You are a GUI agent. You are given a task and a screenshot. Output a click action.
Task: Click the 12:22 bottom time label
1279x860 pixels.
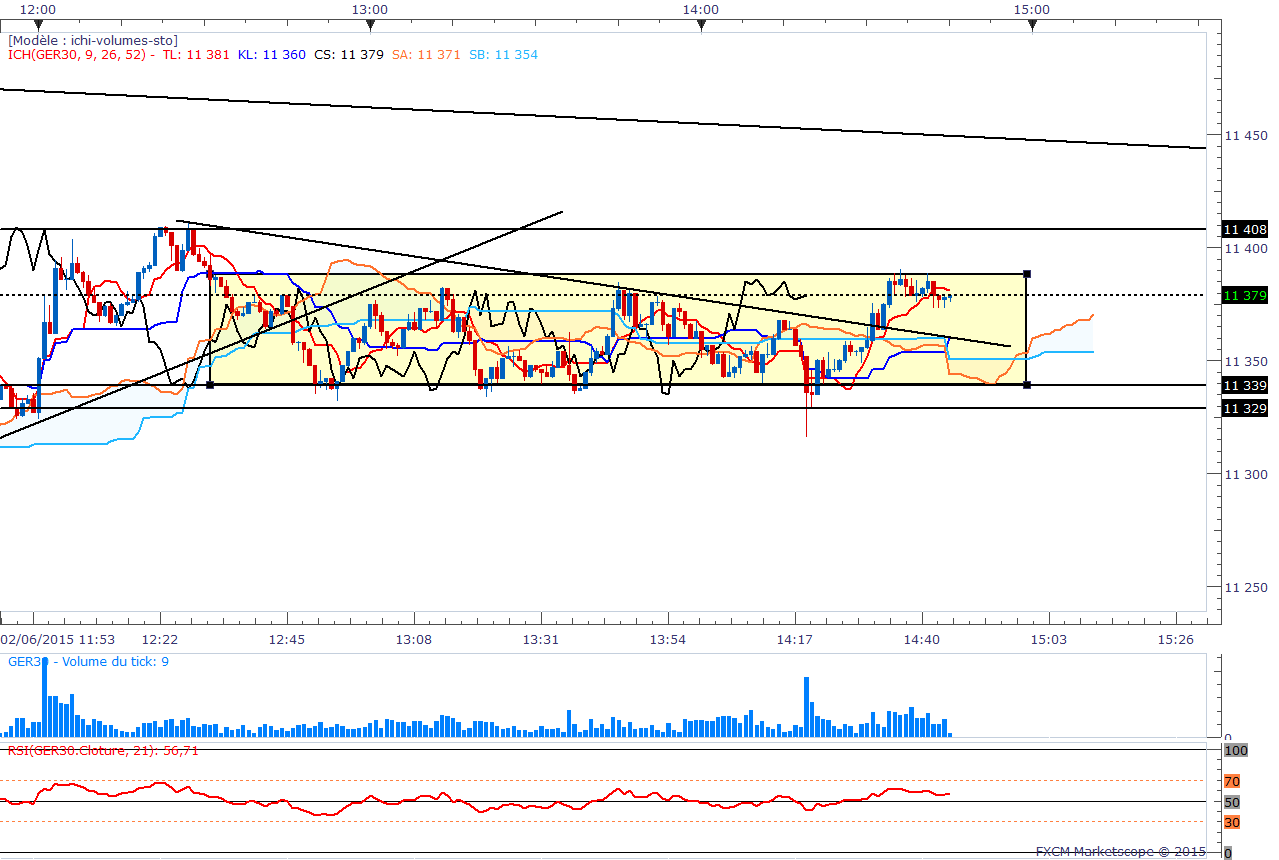pos(160,639)
